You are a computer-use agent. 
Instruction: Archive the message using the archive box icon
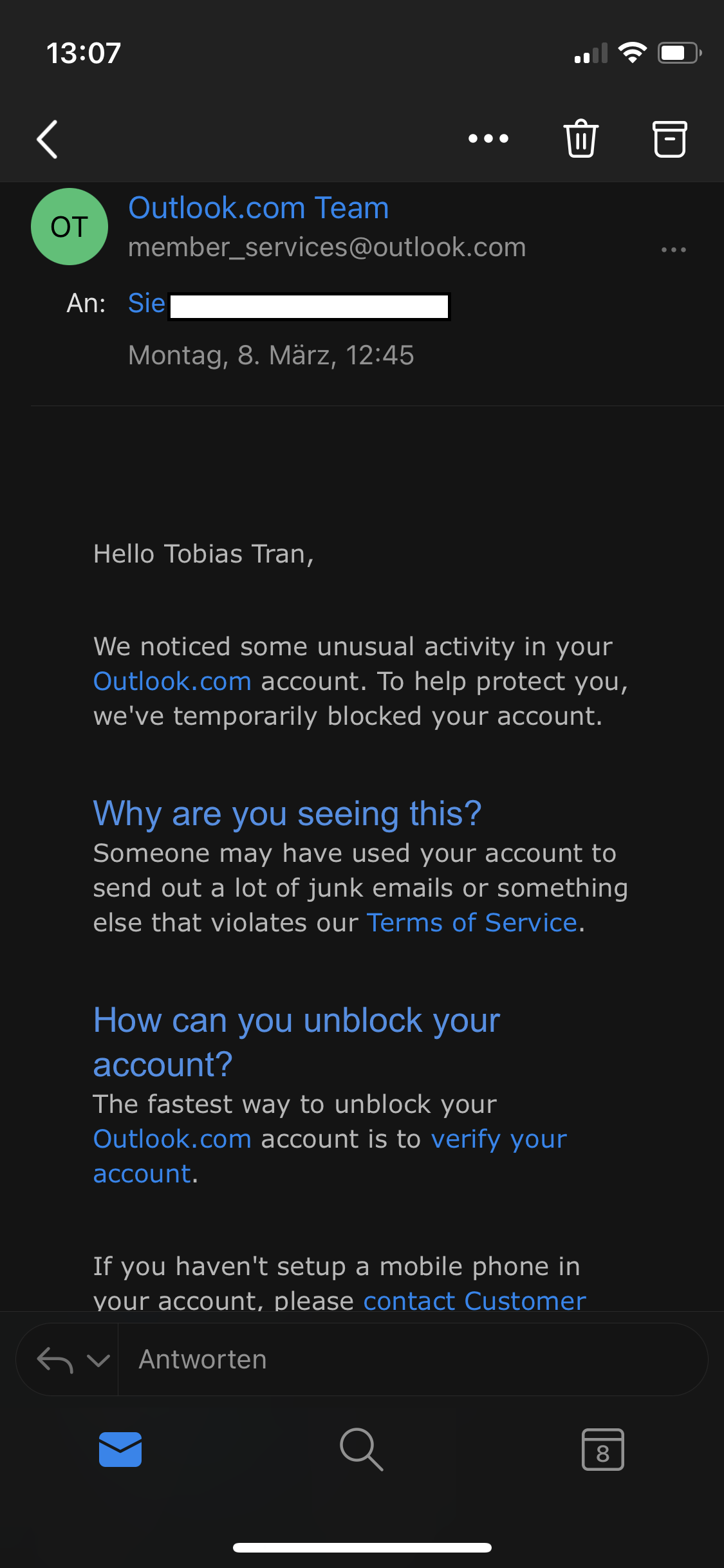(670, 138)
